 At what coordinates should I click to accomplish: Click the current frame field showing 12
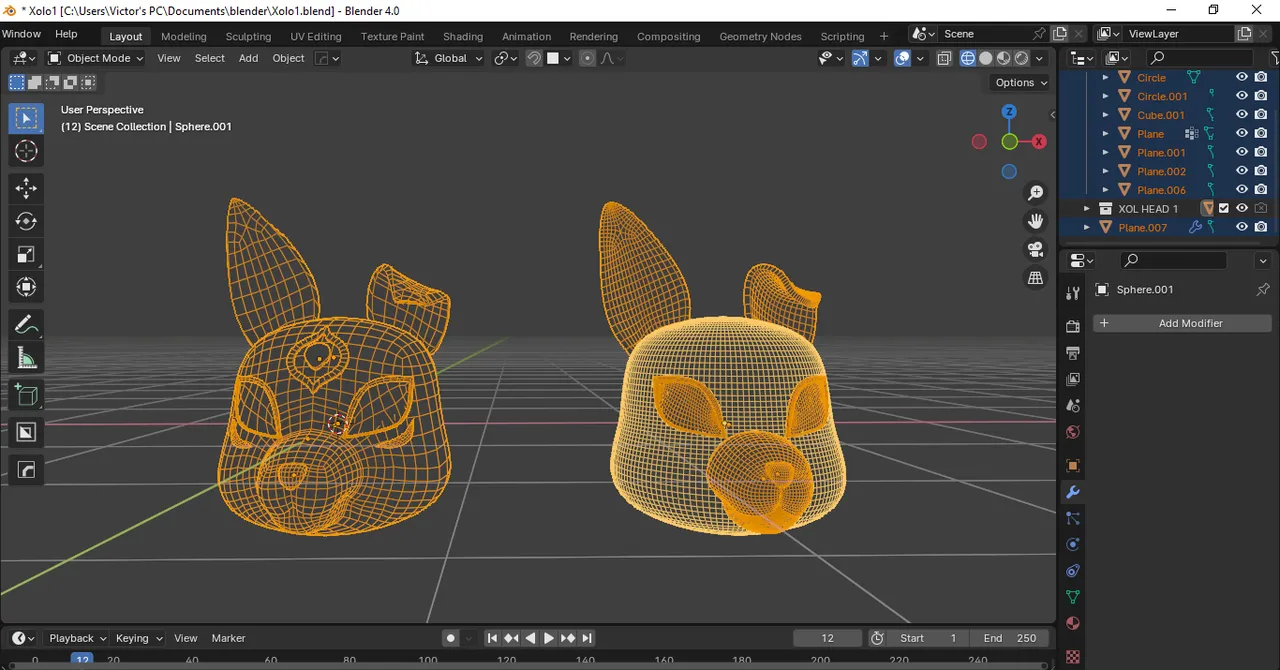(x=828, y=638)
